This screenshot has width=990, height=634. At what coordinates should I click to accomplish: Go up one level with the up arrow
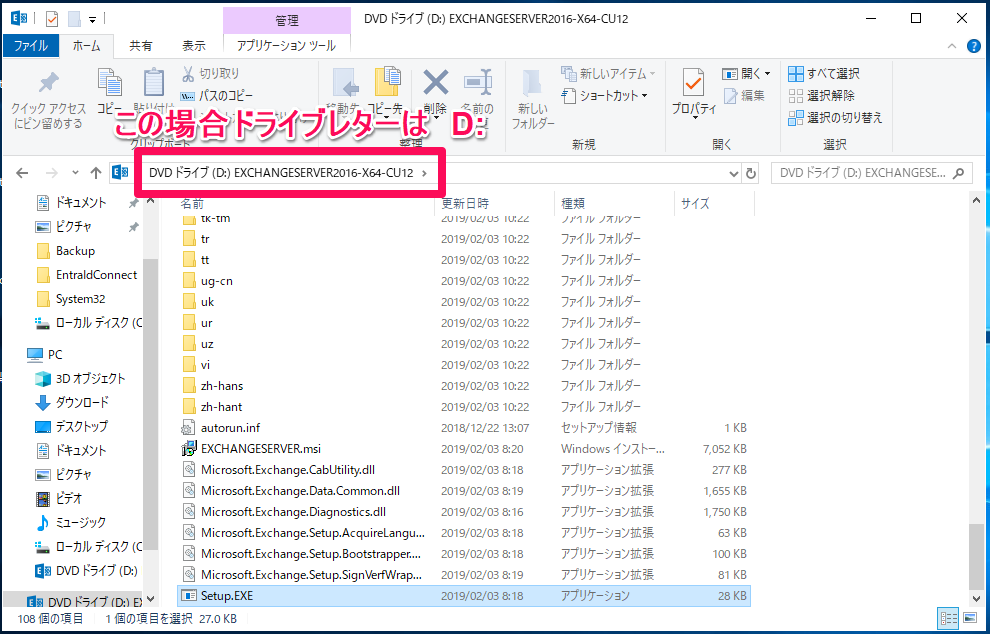tap(96, 173)
